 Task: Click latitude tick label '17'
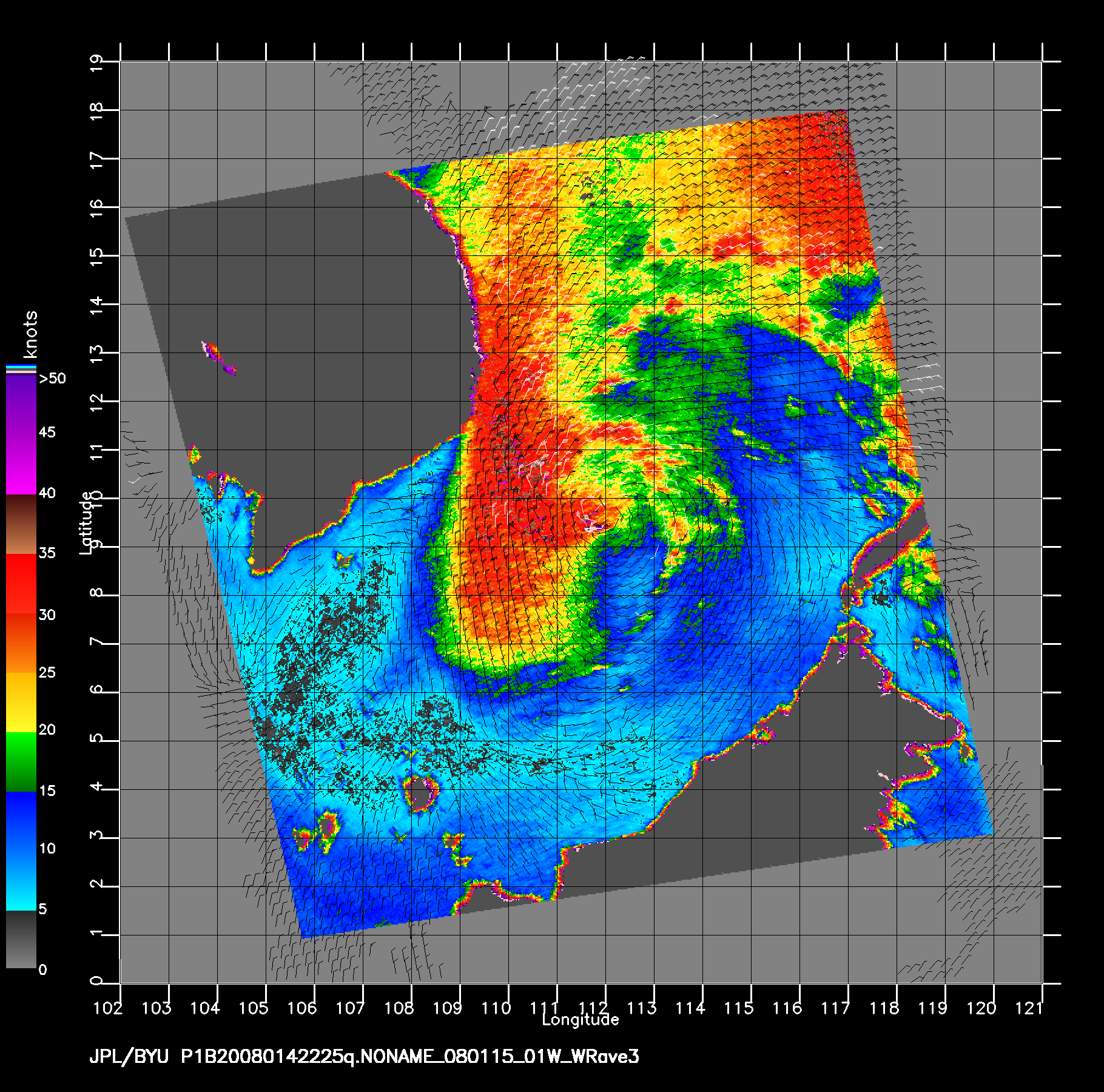click(97, 161)
